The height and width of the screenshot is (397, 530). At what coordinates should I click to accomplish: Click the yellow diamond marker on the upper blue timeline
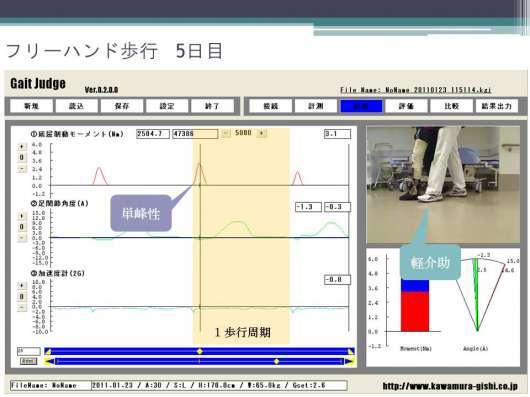click(200, 351)
